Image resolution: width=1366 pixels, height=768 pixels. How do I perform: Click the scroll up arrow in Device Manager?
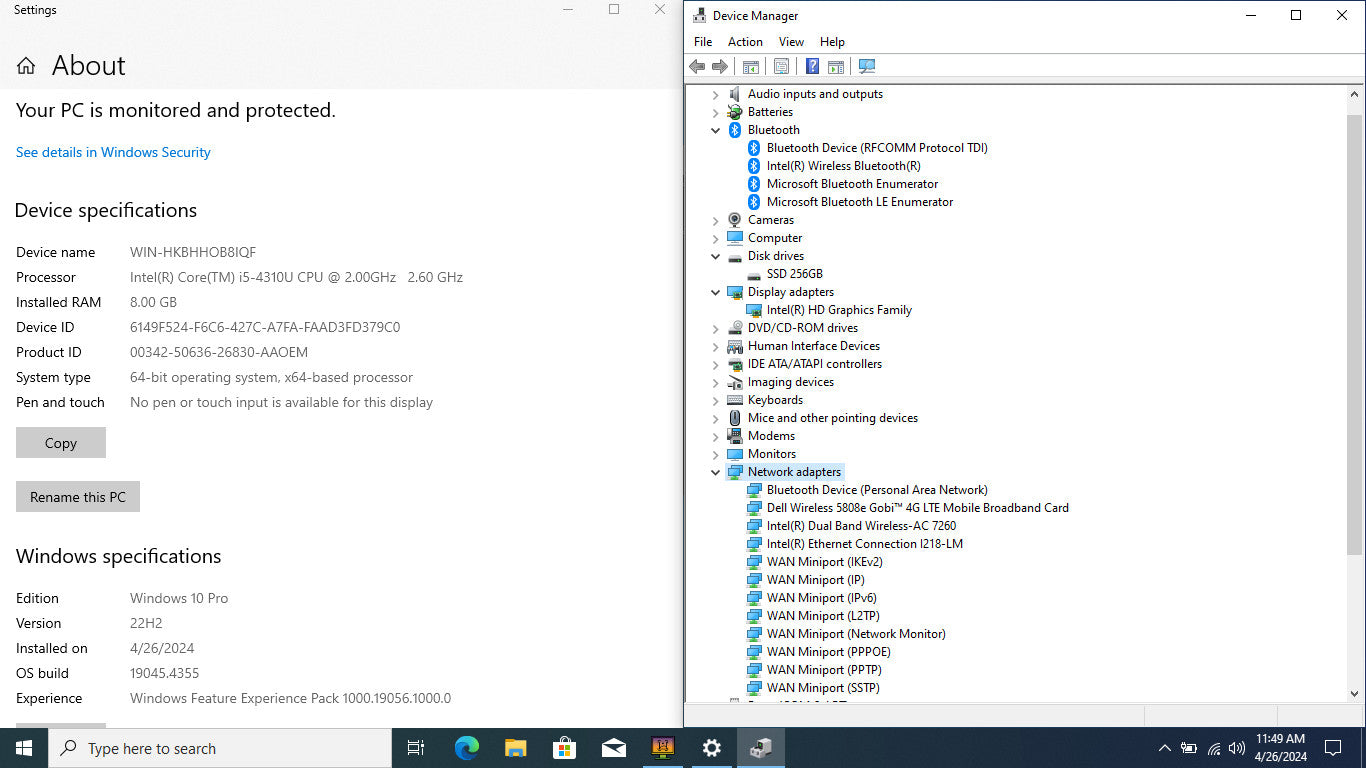click(1355, 94)
